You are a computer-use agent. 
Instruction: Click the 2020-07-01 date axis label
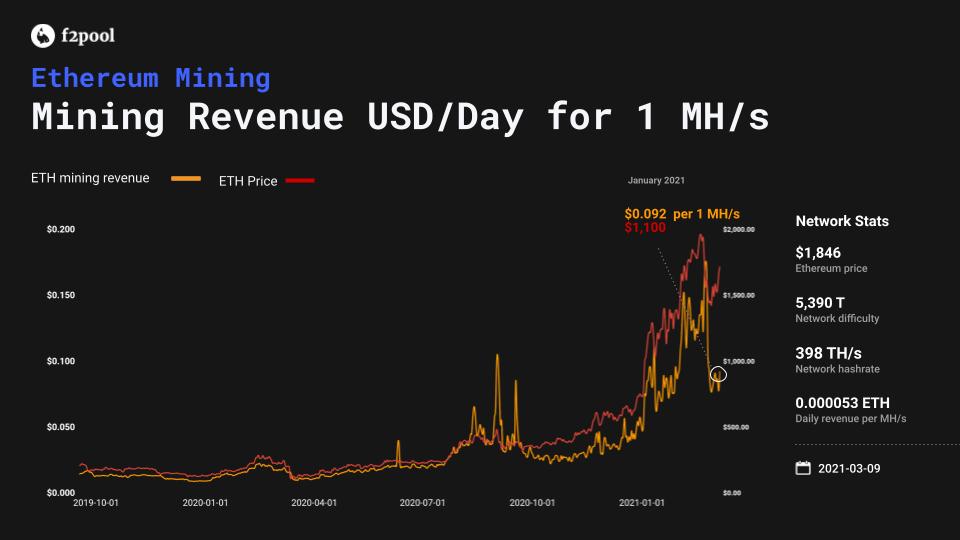(422, 503)
